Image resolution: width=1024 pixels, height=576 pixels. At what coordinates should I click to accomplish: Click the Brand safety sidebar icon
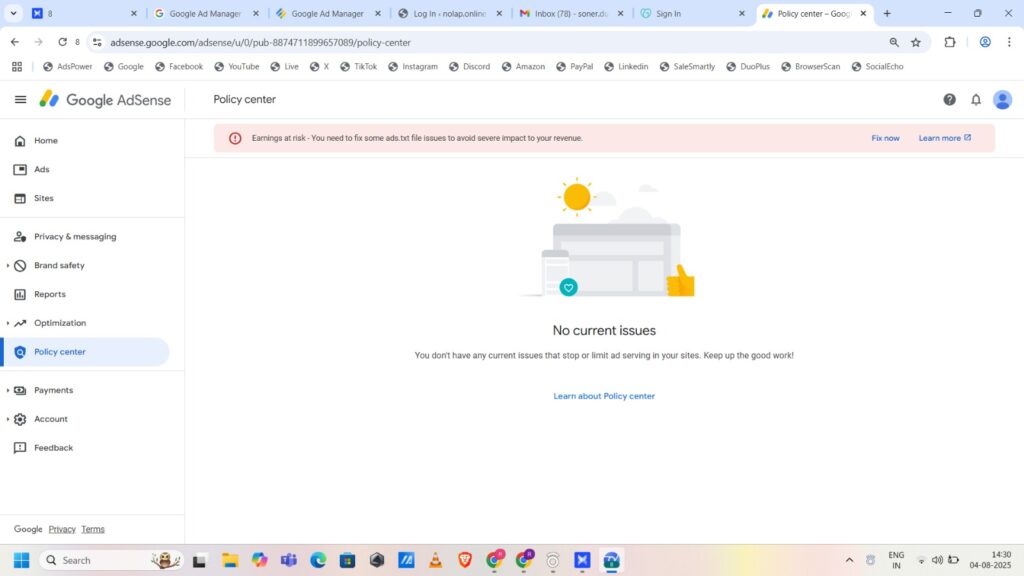[20, 265]
